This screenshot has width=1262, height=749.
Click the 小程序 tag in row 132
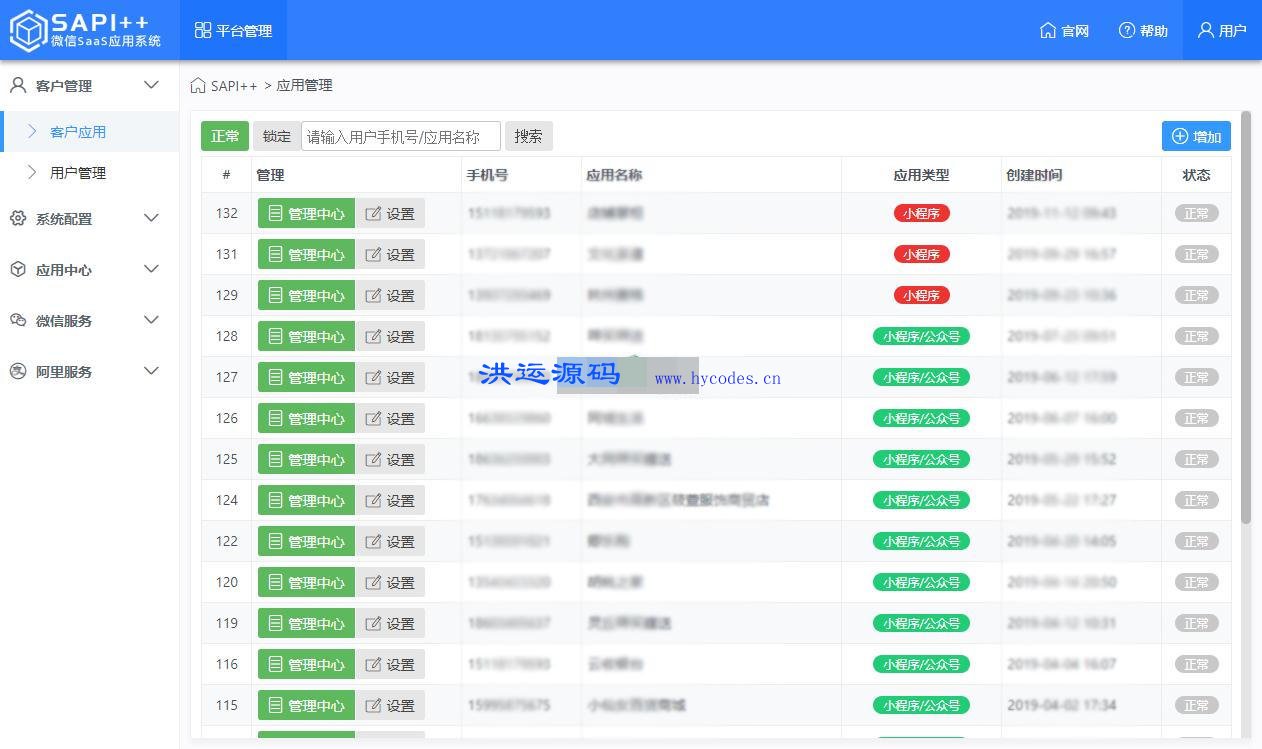click(x=921, y=213)
